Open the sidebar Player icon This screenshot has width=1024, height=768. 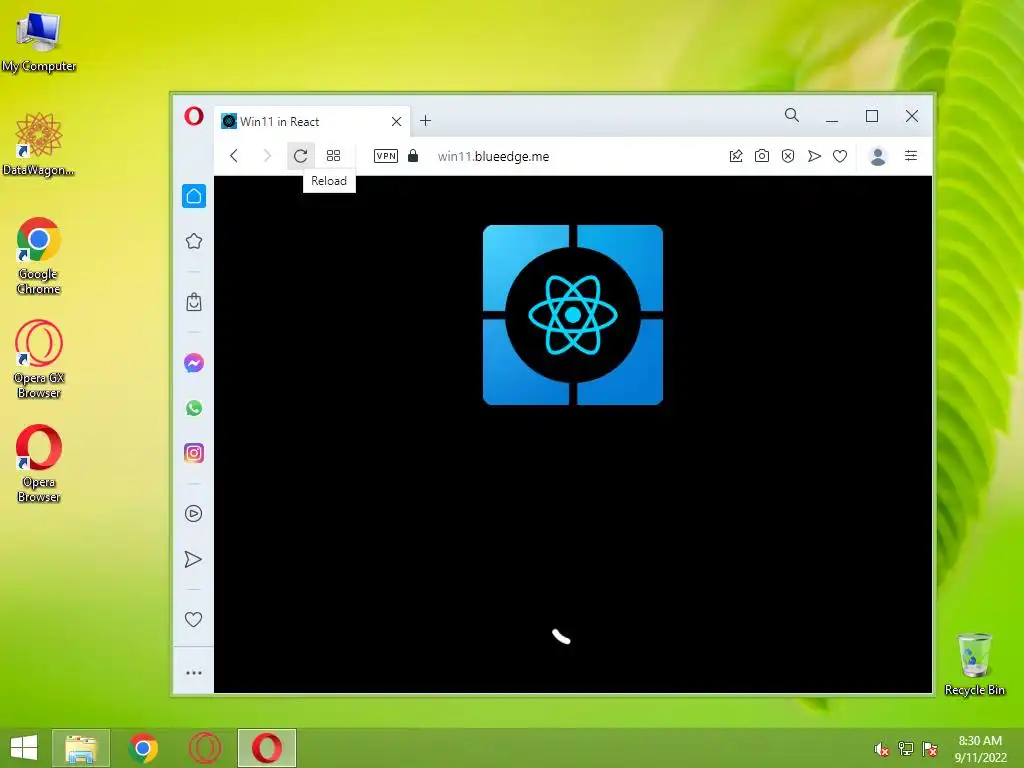(x=193, y=513)
